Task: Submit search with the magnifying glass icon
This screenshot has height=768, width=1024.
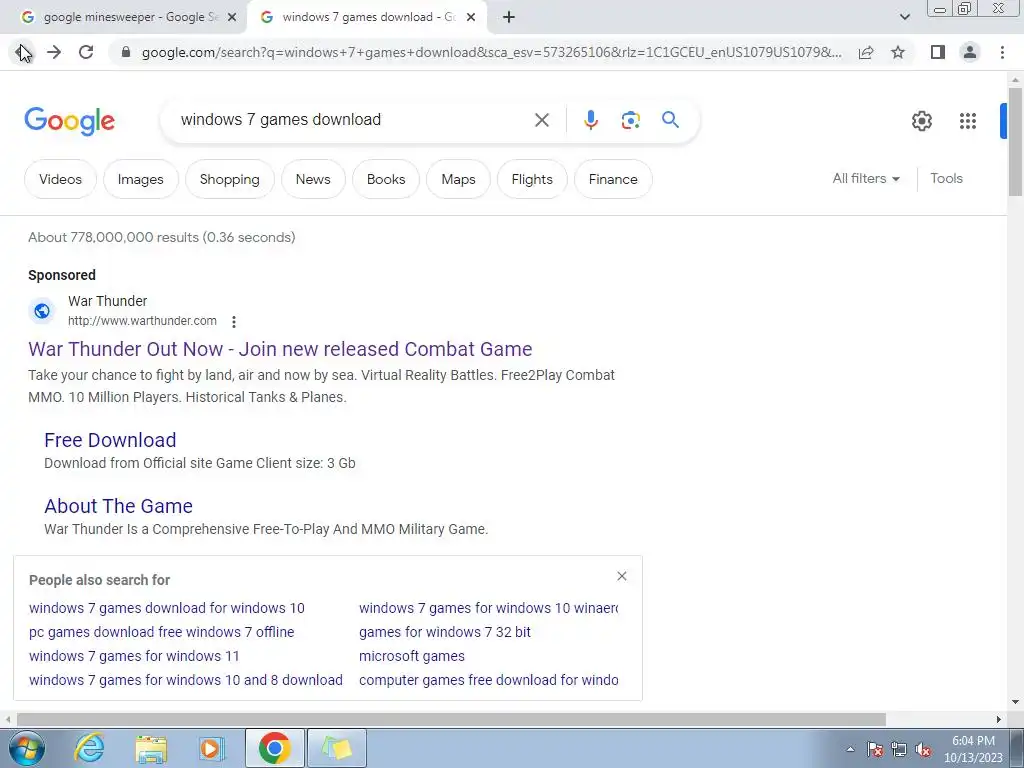Action: [670, 120]
